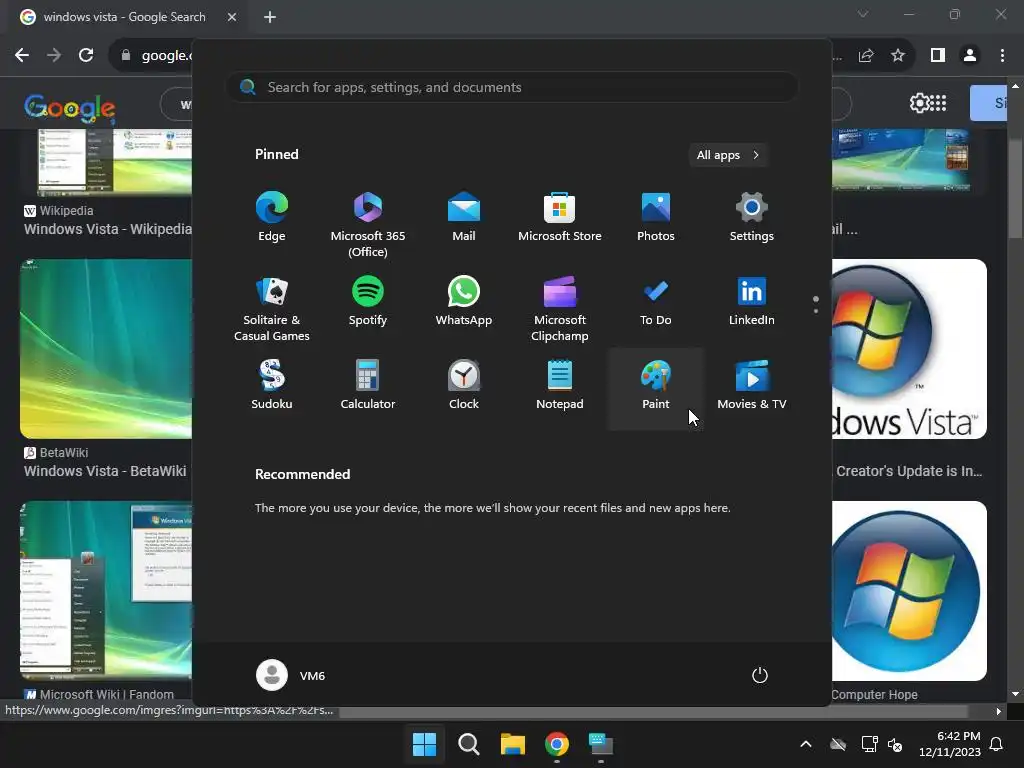
Task: Open taskbar Search
Action: 468,744
